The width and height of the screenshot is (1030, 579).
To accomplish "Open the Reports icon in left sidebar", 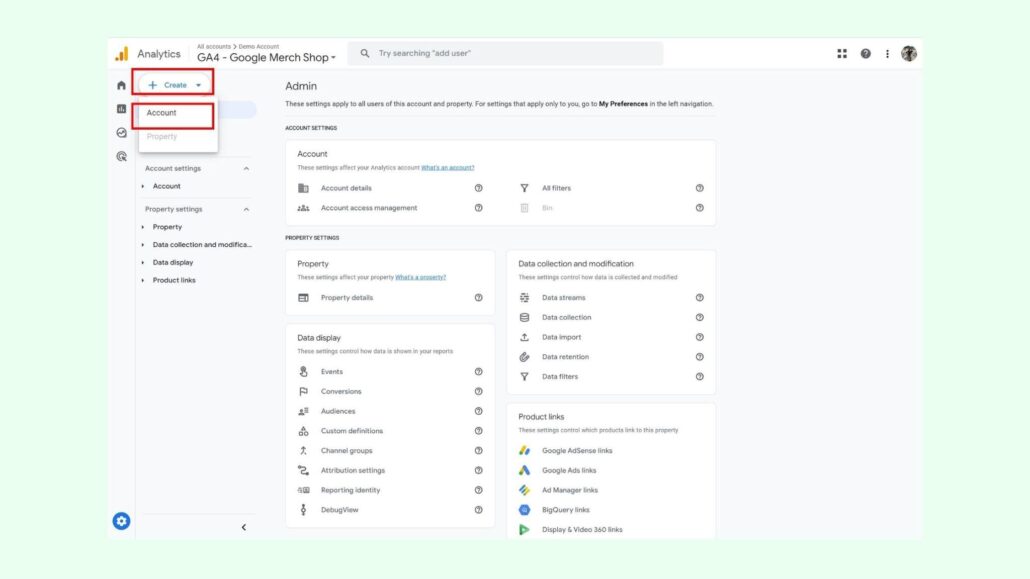I will click(122, 109).
